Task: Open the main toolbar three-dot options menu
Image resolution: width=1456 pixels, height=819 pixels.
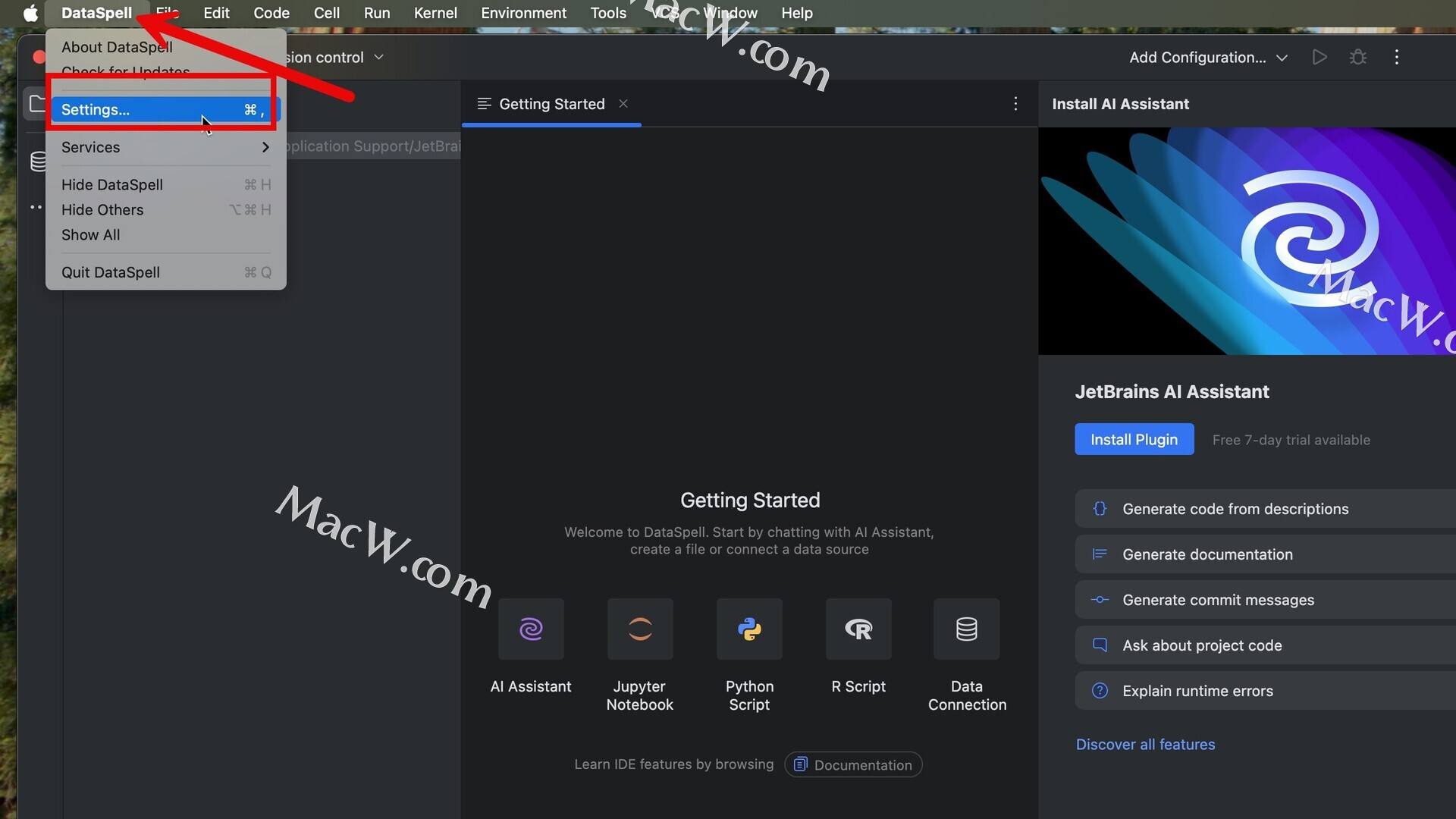Action: tap(1397, 57)
